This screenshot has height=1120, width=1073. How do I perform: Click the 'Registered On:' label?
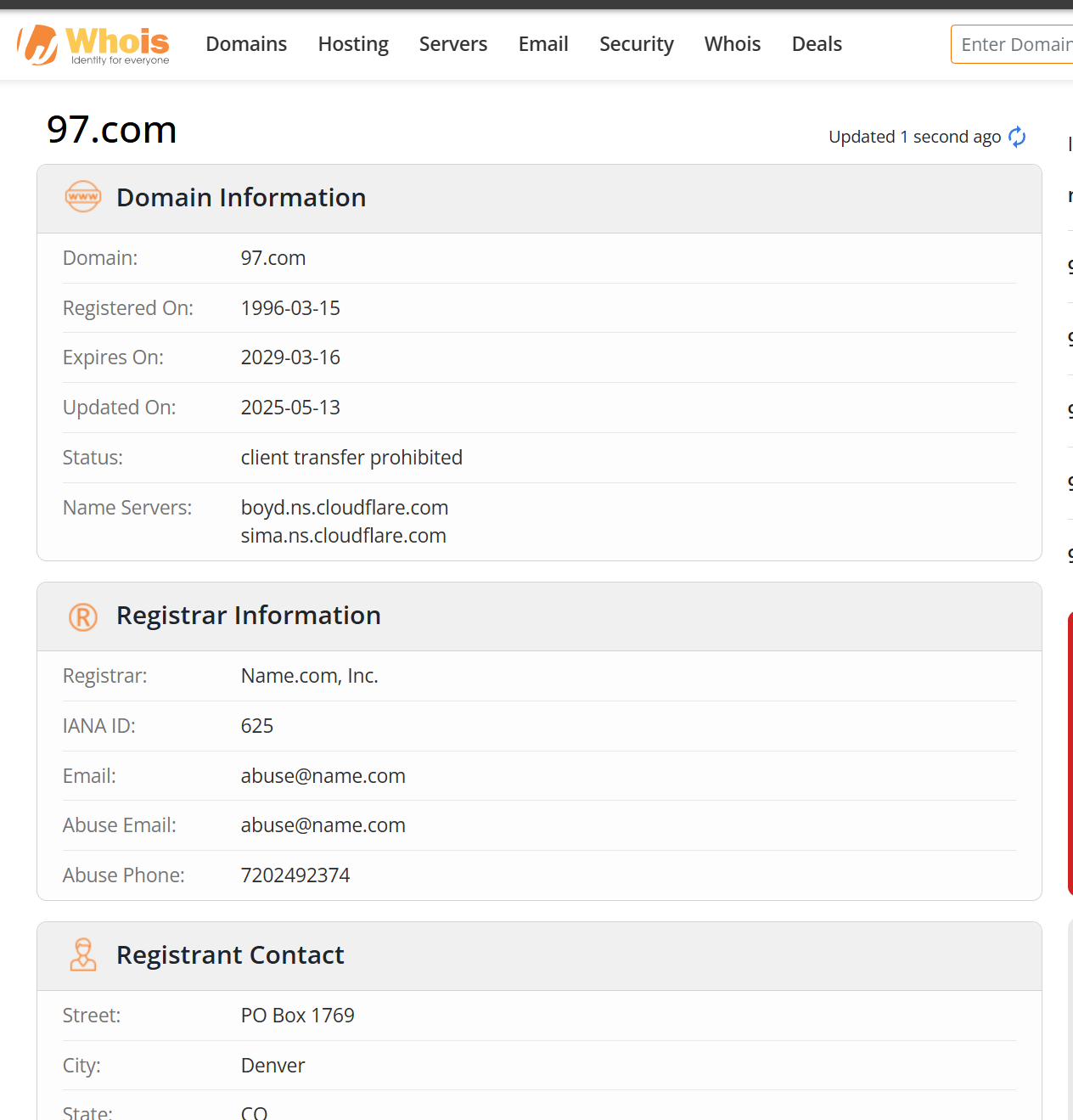pyautogui.click(x=128, y=308)
